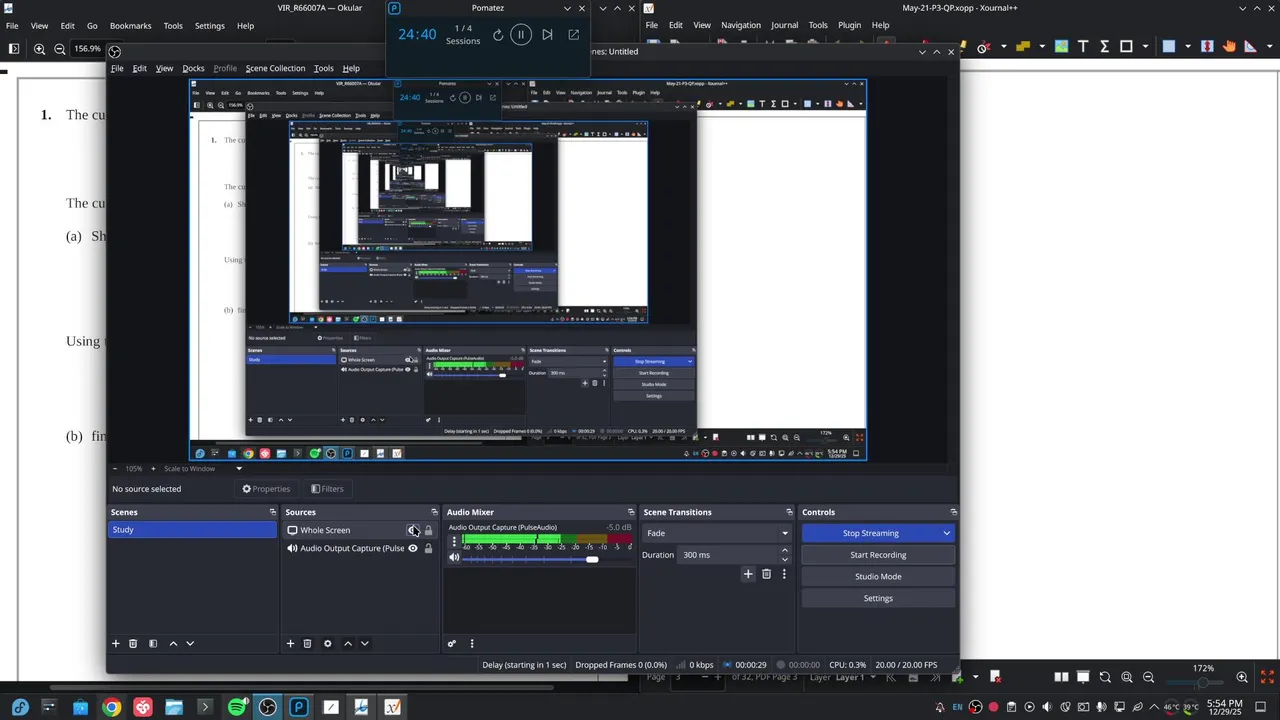Open Xournal++ rectangle shape dropdown arrow
The height and width of the screenshot is (720, 1280).
tap(1143, 46)
